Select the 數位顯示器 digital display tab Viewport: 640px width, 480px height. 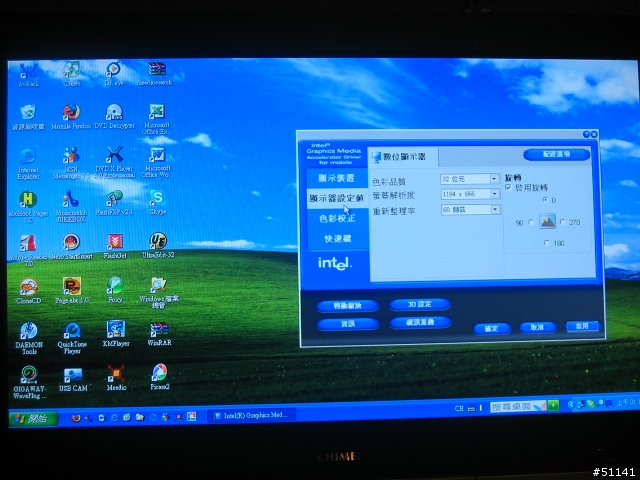coord(403,157)
